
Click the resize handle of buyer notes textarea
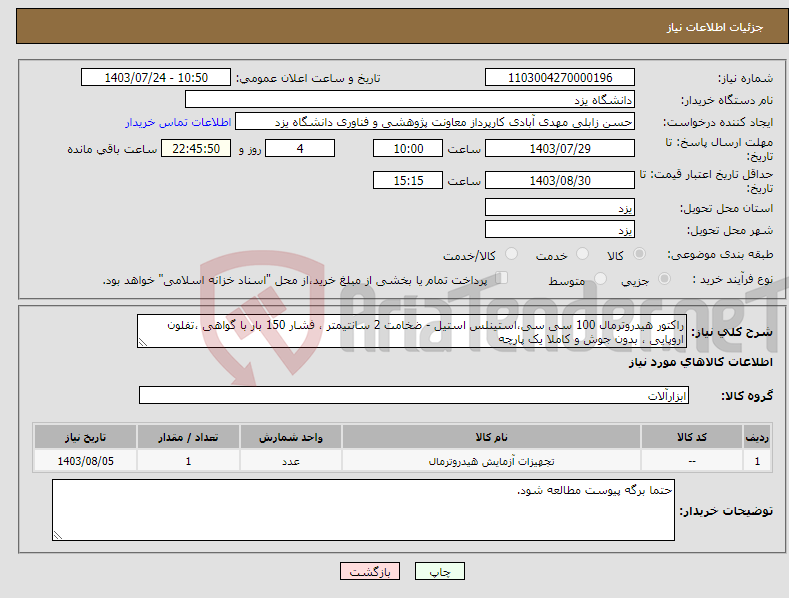(58, 535)
